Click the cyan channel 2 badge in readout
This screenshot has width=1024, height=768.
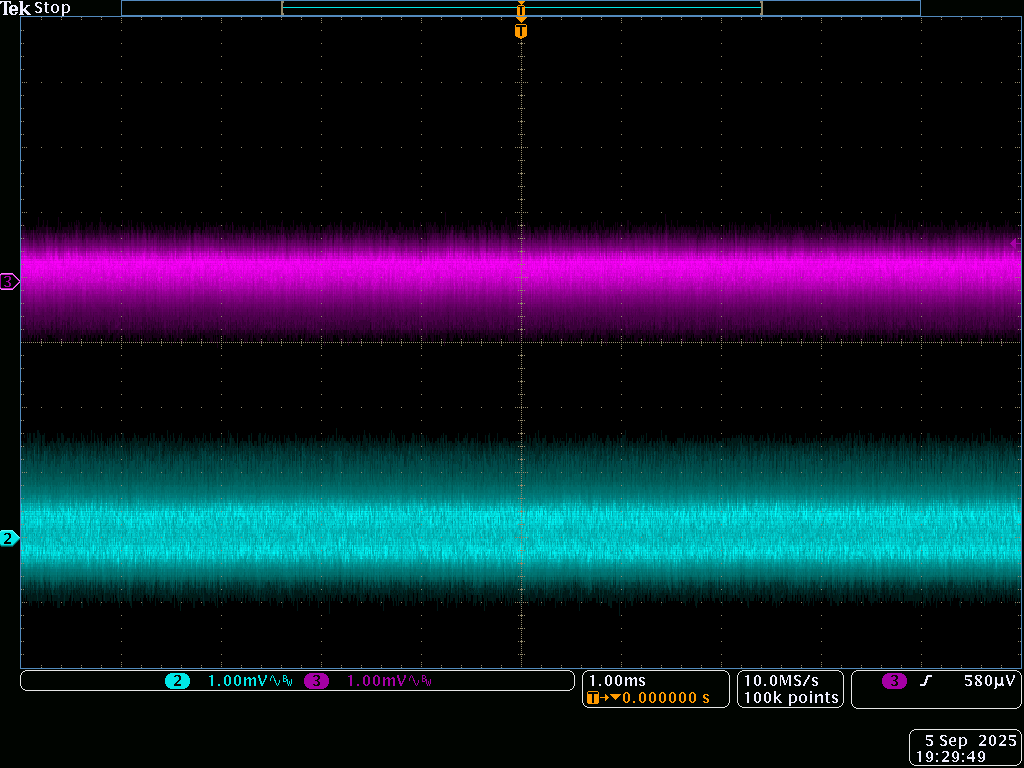tap(178, 681)
